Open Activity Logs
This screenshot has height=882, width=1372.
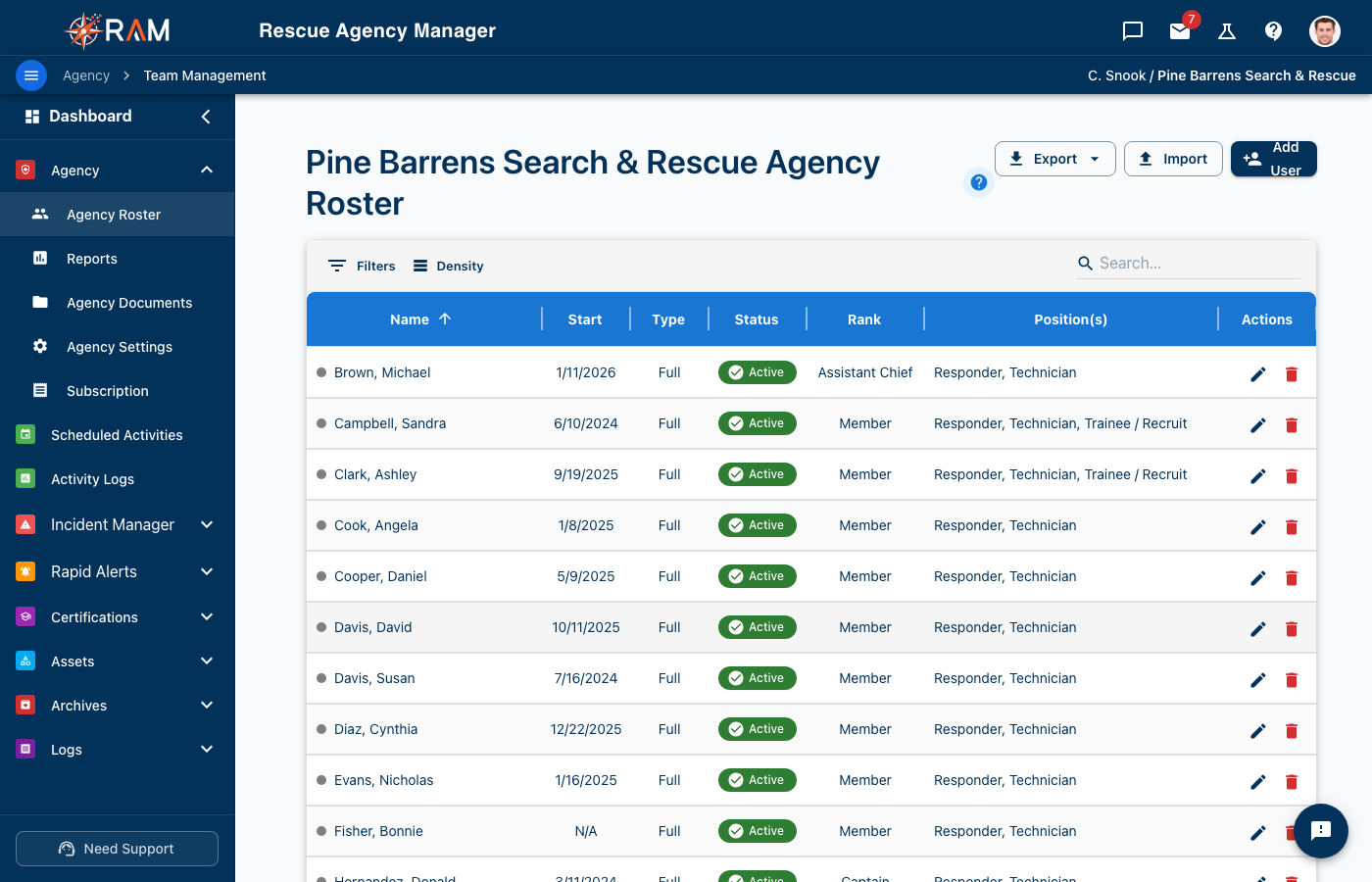coord(118,479)
